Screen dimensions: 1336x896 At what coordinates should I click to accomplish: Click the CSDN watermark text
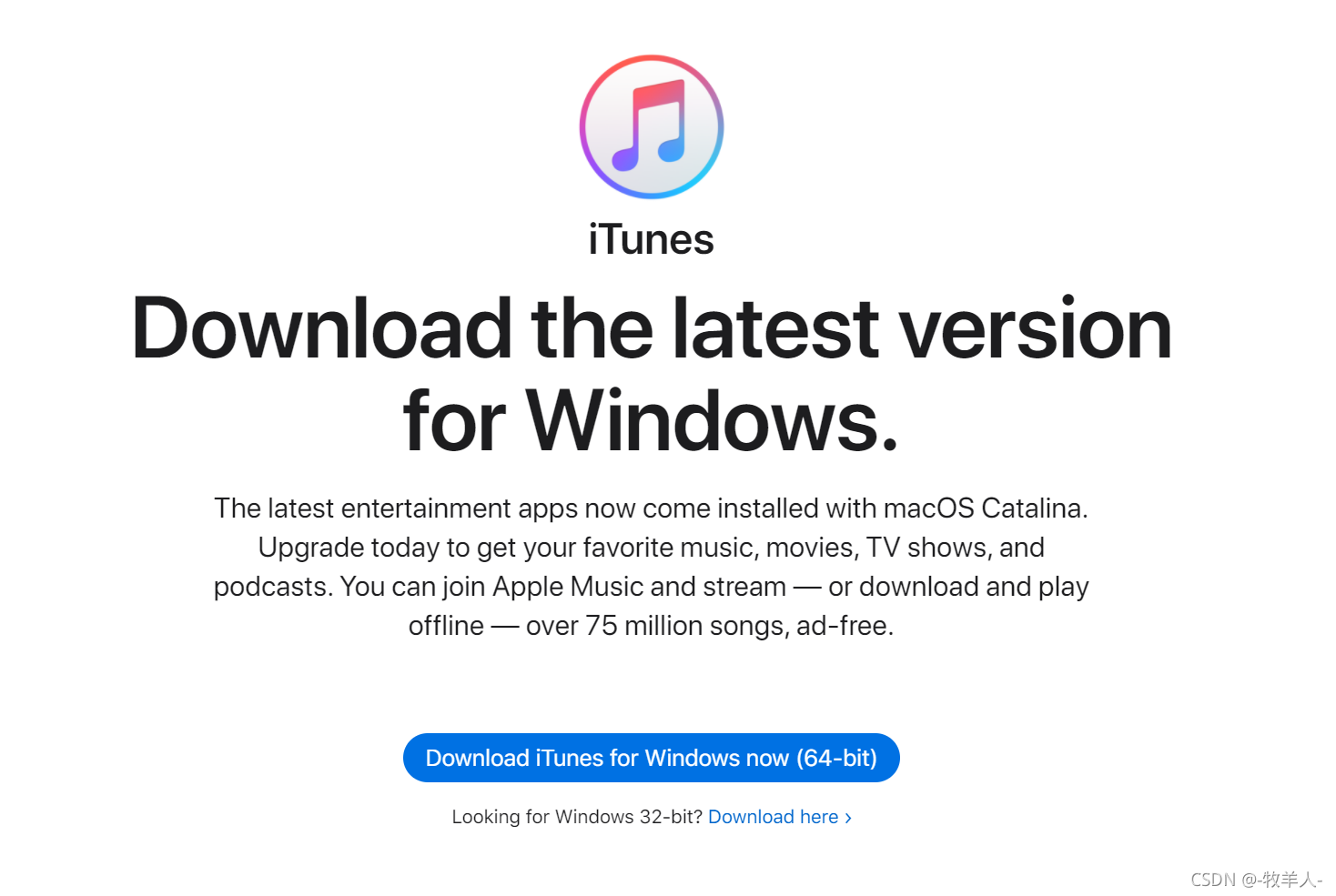point(1256,880)
